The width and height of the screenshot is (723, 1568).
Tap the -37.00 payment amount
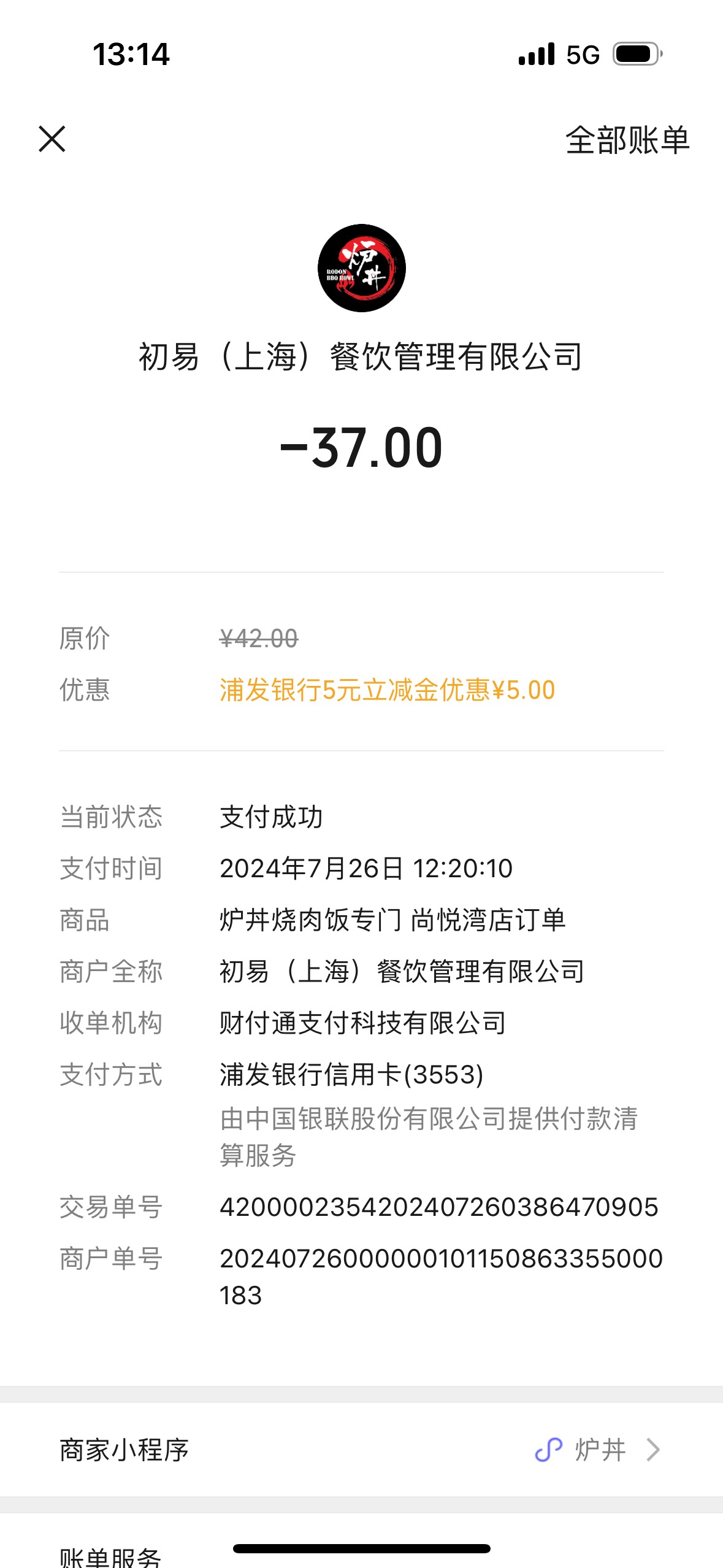(361, 448)
